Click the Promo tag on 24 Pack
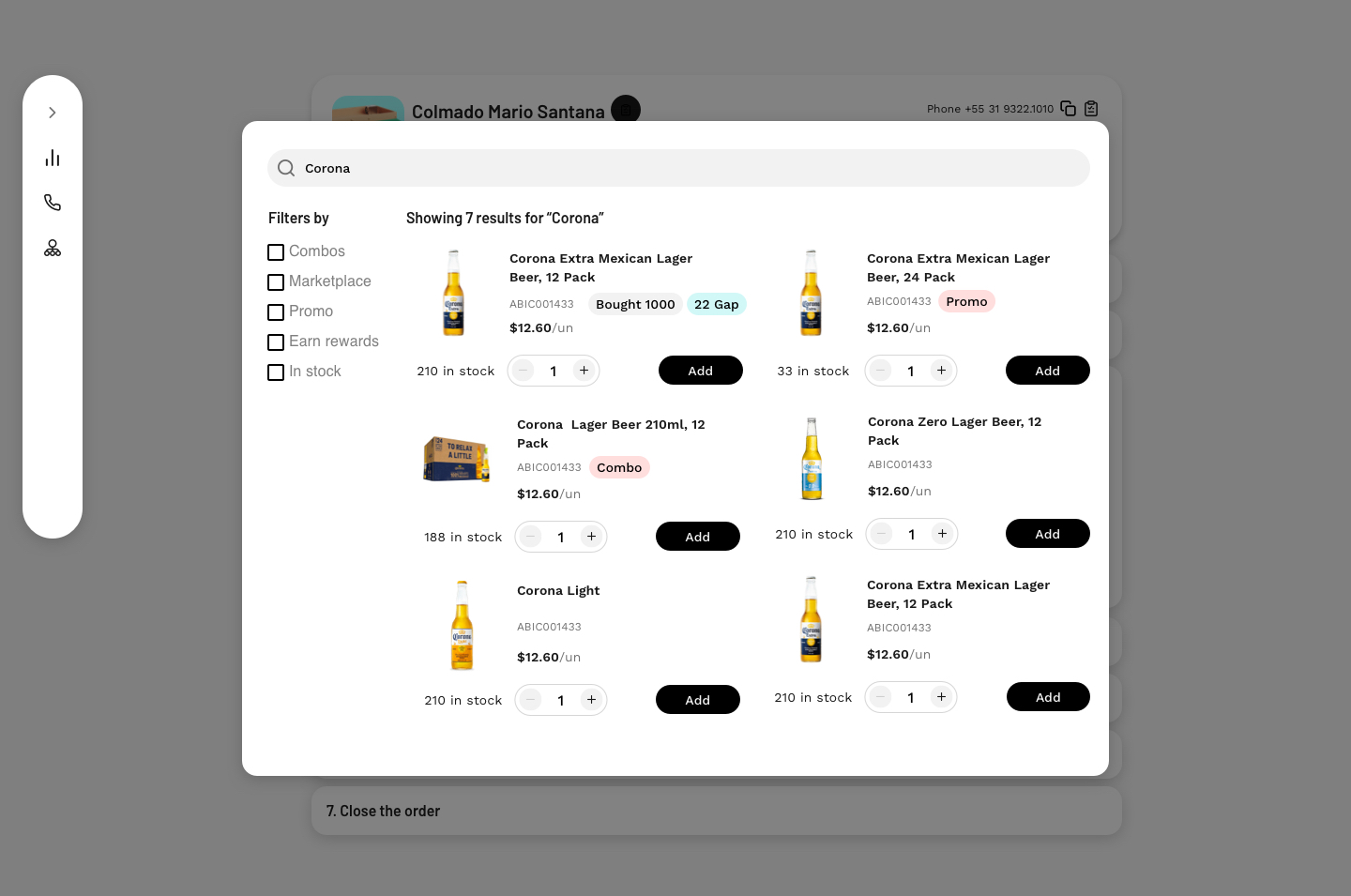Viewport: 1351px width, 896px height. click(966, 301)
